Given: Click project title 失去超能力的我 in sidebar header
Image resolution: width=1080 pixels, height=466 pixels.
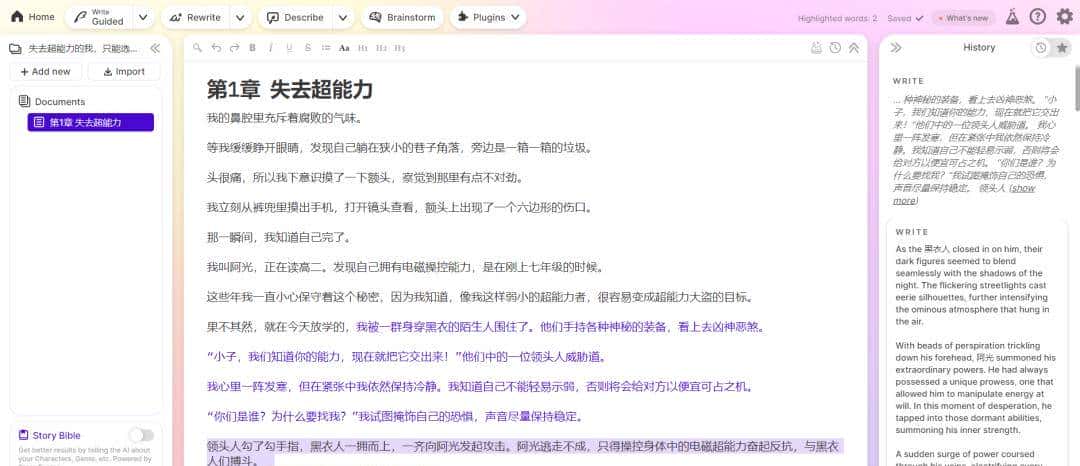Looking at the screenshot, I should tap(83, 48).
